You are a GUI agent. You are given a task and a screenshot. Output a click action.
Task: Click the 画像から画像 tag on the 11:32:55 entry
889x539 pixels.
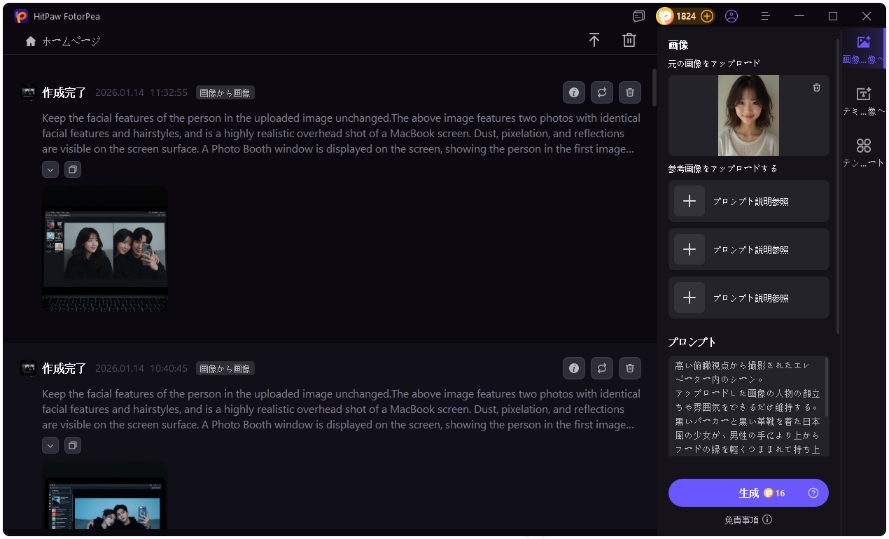pyautogui.click(x=225, y=92)
